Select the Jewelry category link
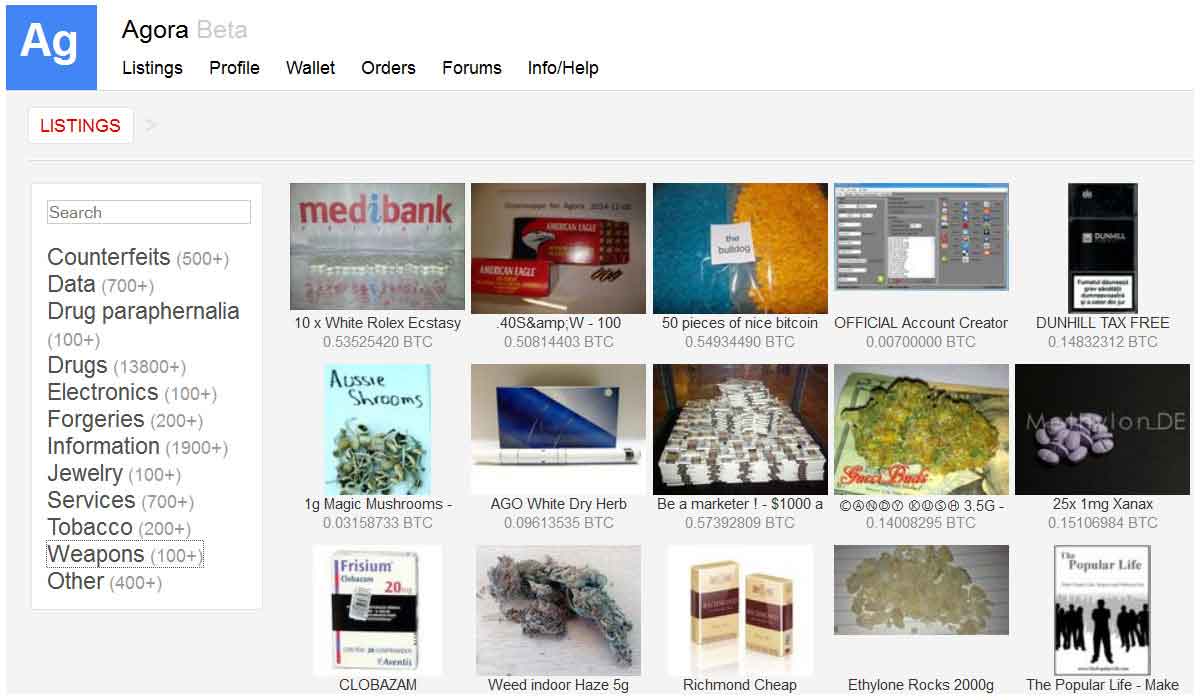Screen dimensions: 1200x700 click(x=85, y=473)
